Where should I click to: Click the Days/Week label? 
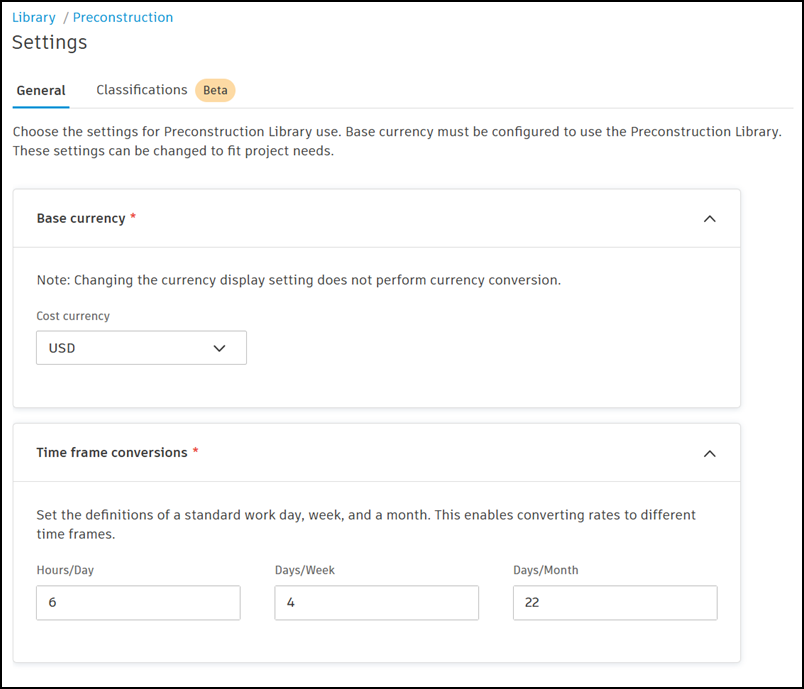305,570
